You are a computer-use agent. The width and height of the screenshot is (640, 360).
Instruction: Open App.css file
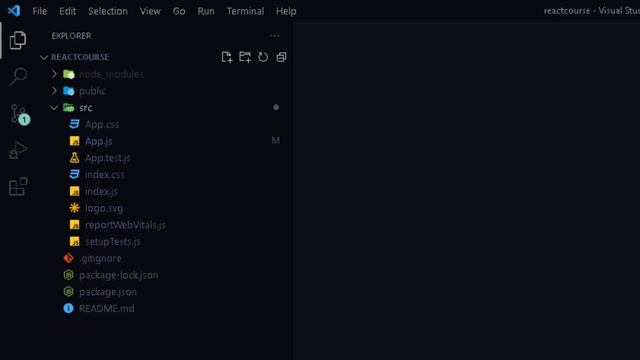click(102, 124)
